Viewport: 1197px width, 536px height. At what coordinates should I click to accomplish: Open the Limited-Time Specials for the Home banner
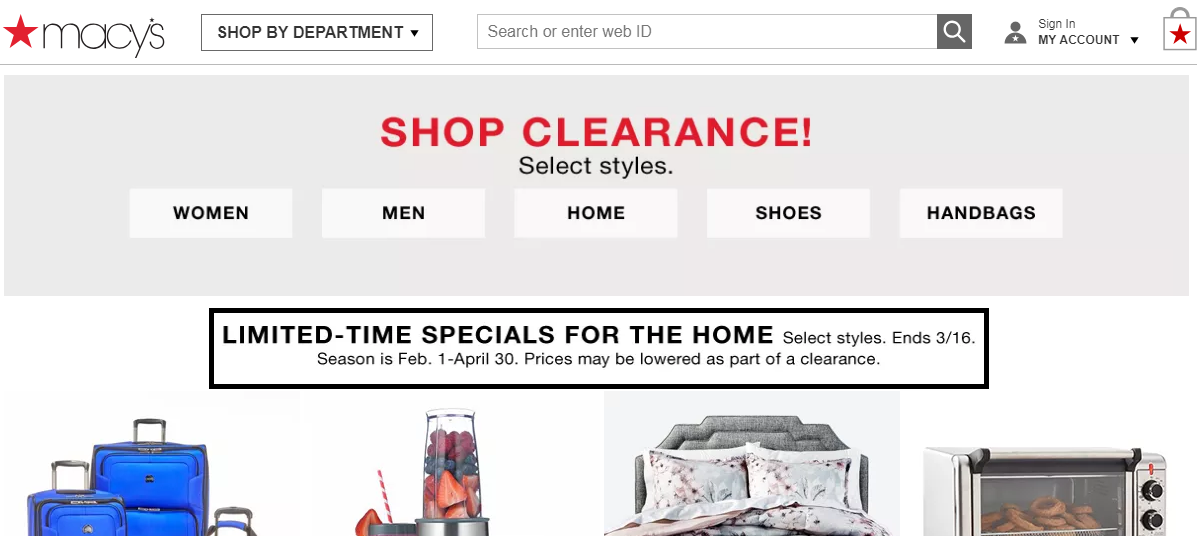pos(599,347)
